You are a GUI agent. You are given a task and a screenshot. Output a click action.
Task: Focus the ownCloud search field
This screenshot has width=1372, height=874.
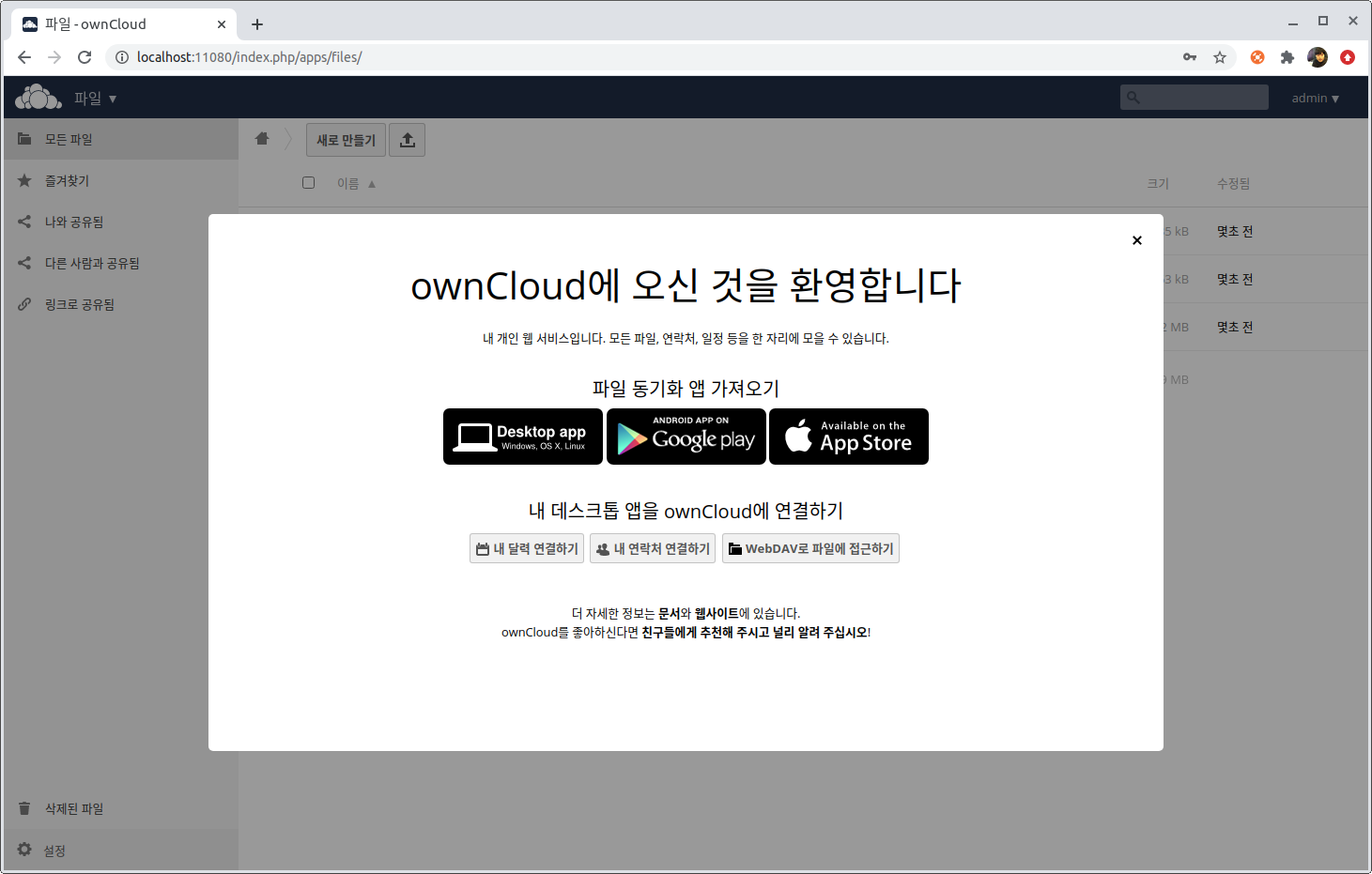1195,97
